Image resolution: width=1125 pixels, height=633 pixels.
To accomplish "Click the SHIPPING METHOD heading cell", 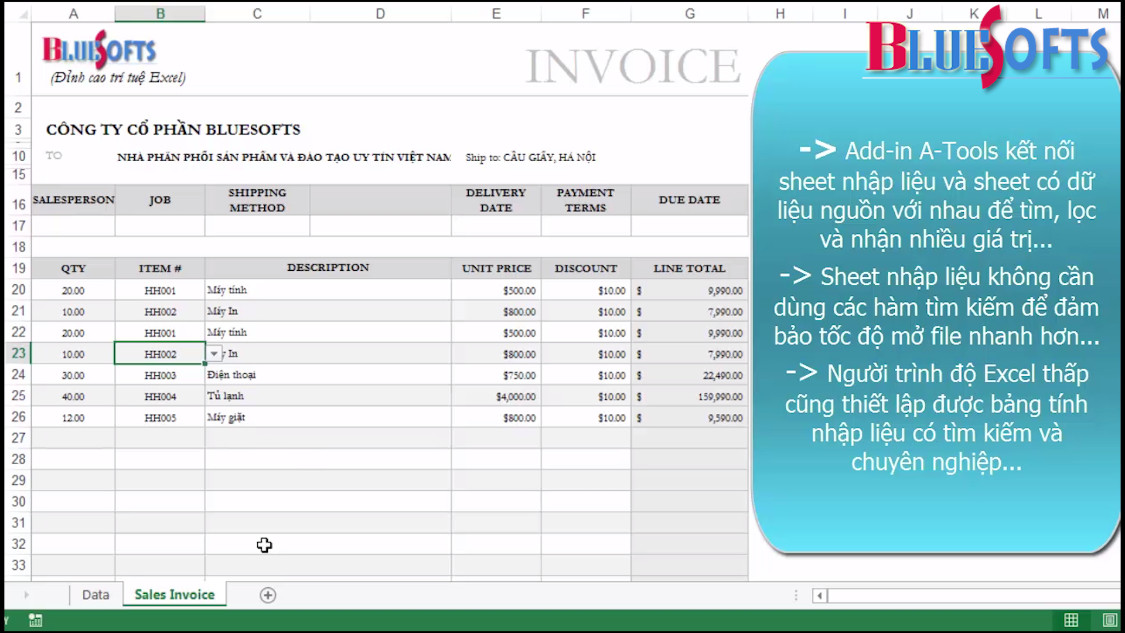I will click(x=257, y=200).
